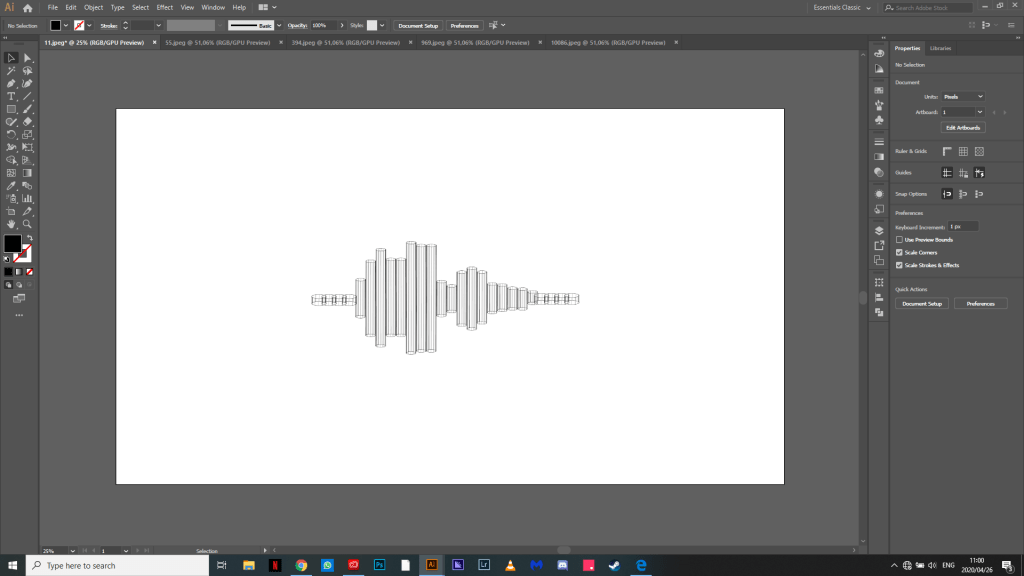Toggle Scale Strokes & Effects checkbox

tap(900, 265)
